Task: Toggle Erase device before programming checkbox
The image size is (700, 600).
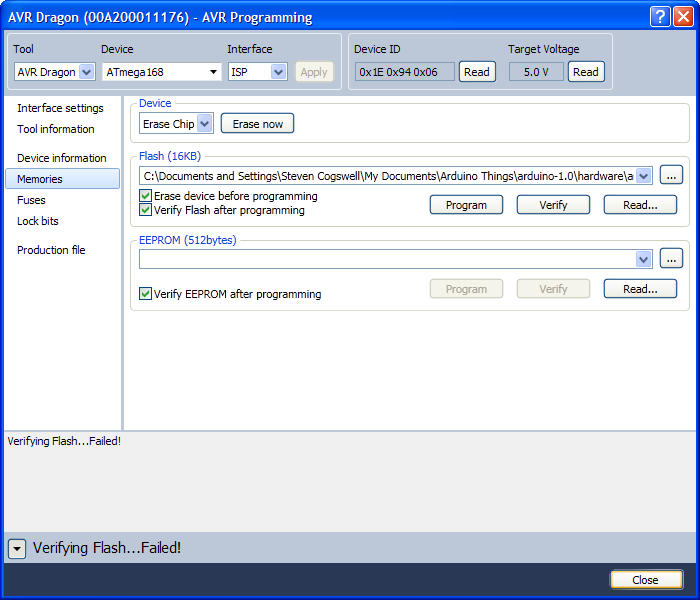Action: (146, 196)
